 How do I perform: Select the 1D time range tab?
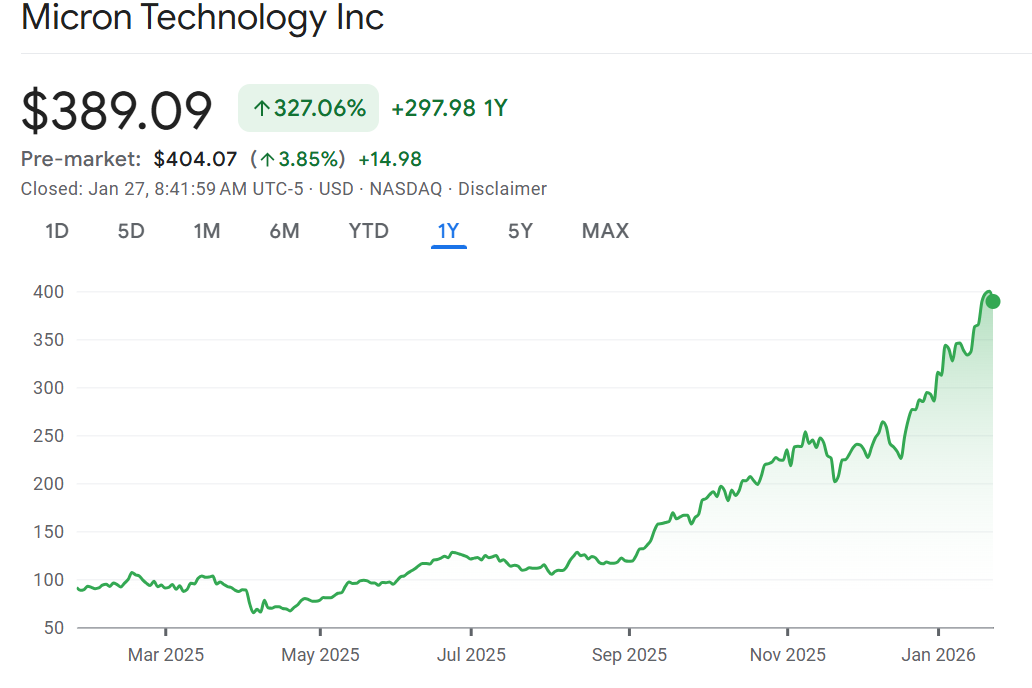[57, 231]
